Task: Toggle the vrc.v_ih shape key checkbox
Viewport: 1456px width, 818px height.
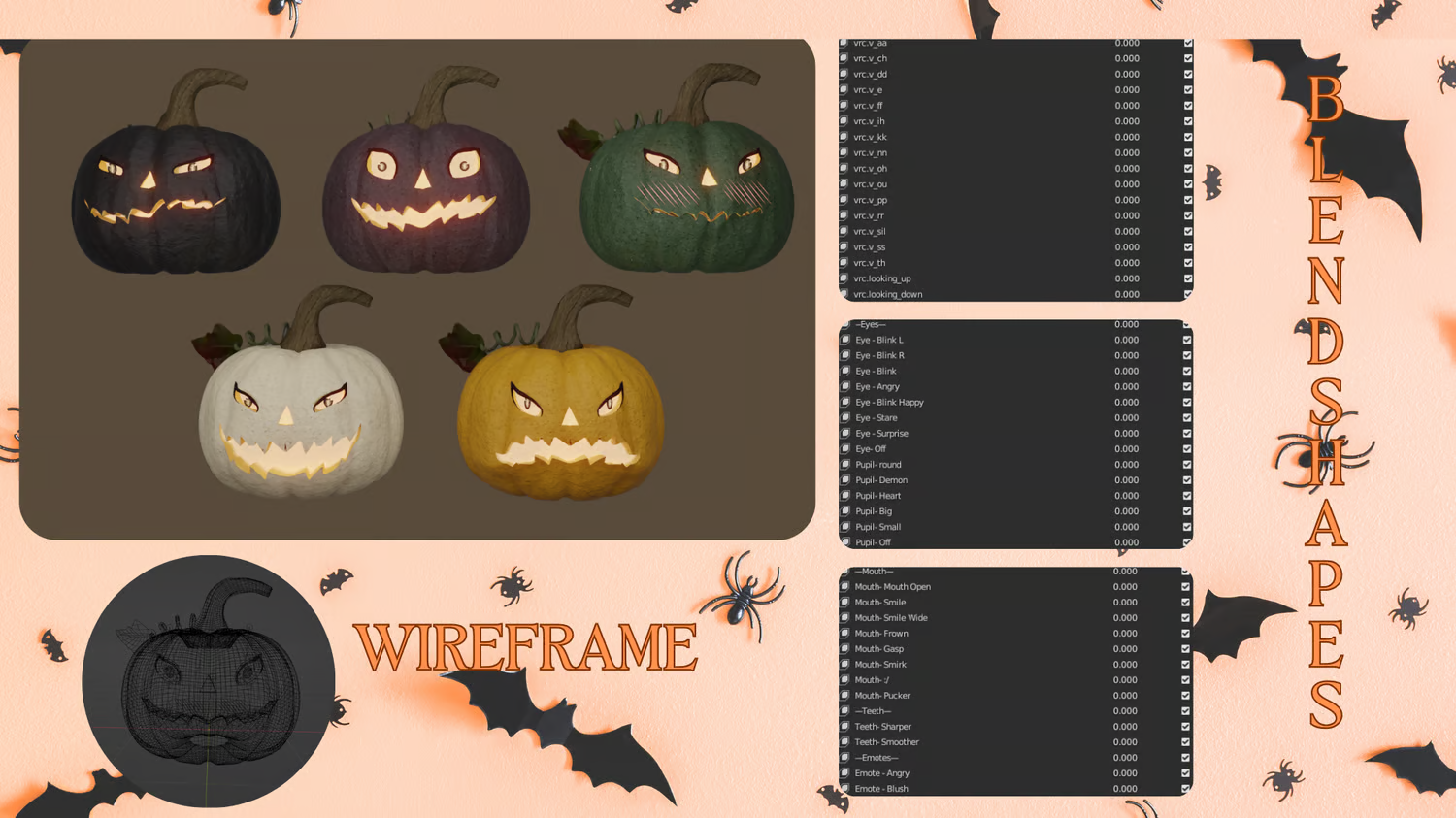Action: tap(1188, 121)
